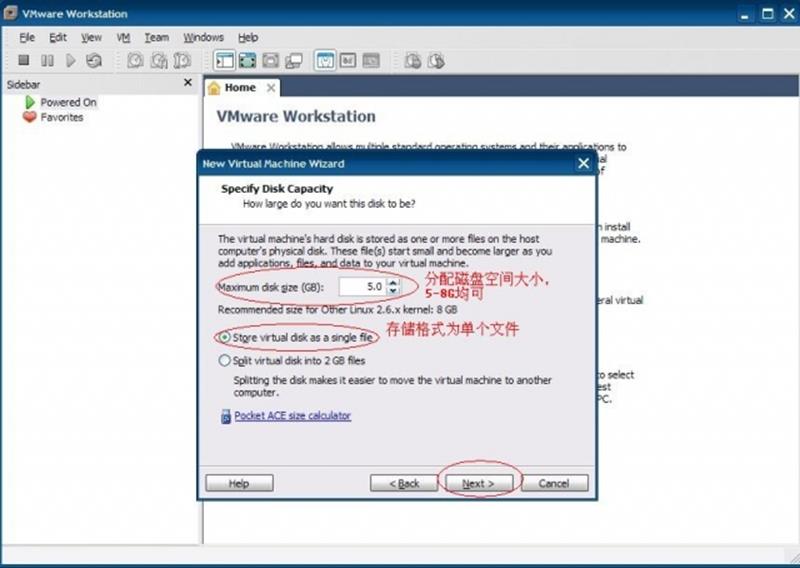Click the Replay recording toolbar icon
This screenshot has width=800, height=568.
pos(436,61)
